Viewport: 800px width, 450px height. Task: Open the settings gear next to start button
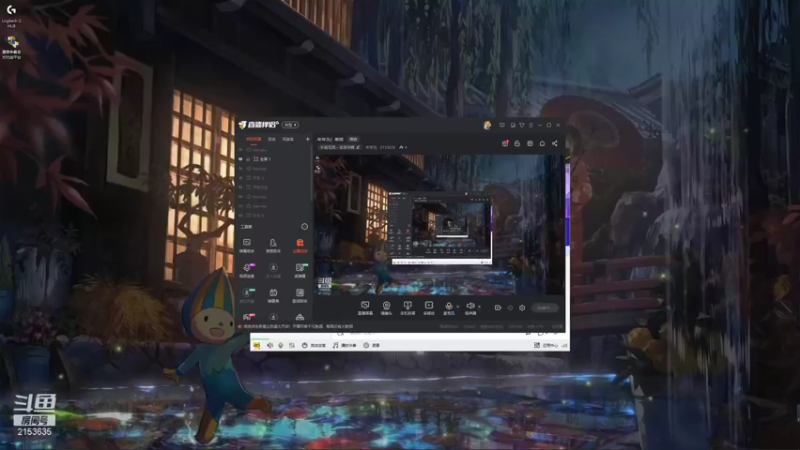click(522, 308)
